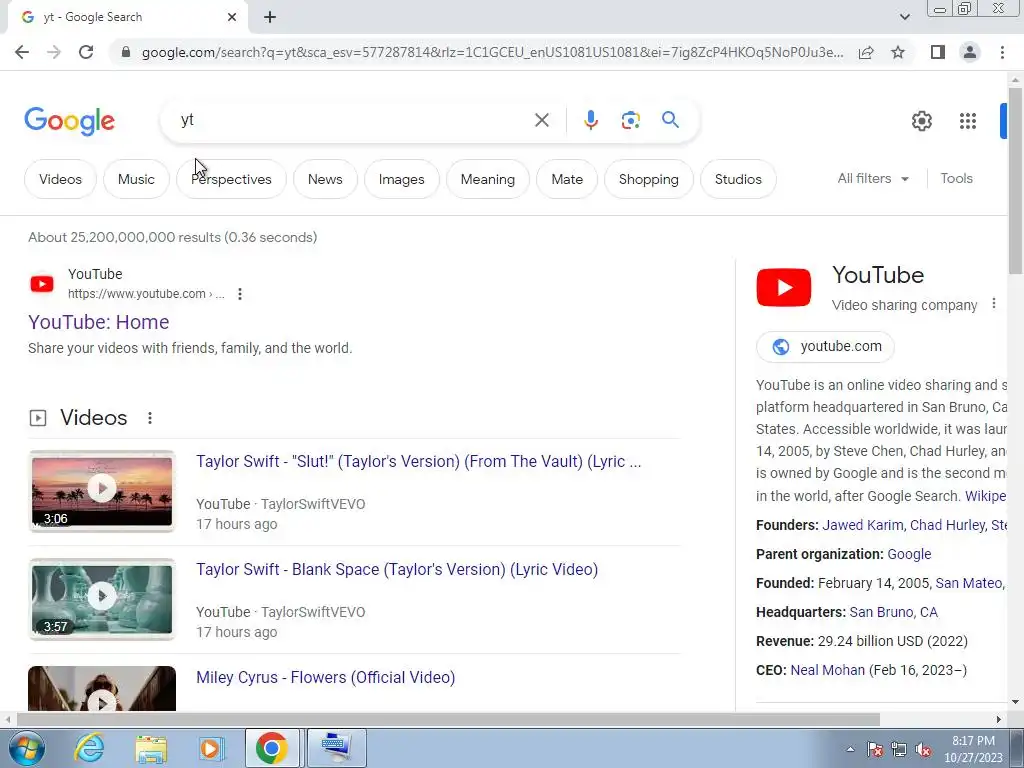Select the Meaning filter chip
This screenshot has height=768, width=1024.
pos(488,179)
